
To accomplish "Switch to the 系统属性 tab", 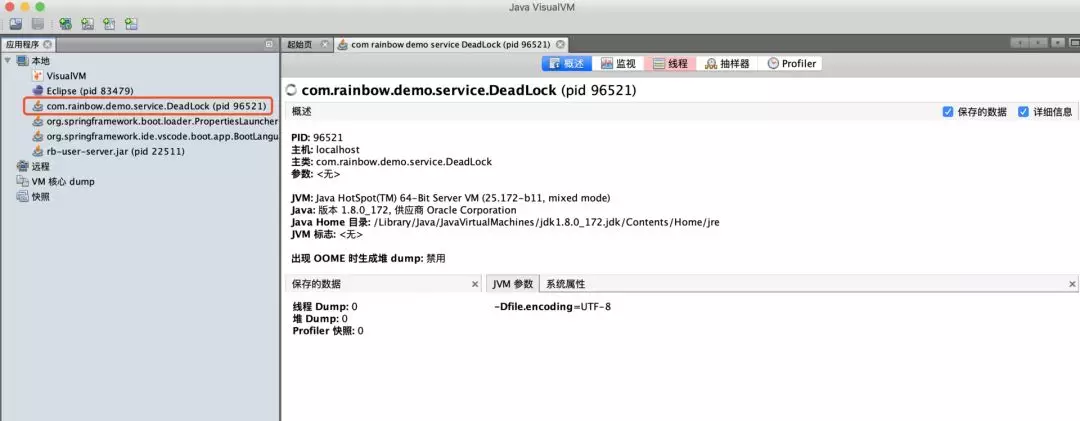I will [x=565, y=284].
